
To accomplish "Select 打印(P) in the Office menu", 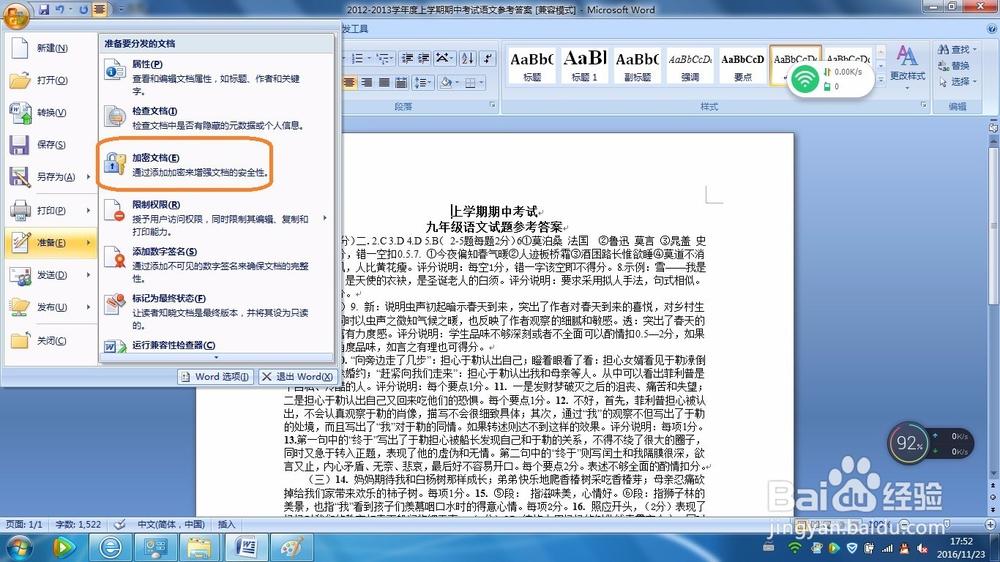I will click(x=45, y=210).
